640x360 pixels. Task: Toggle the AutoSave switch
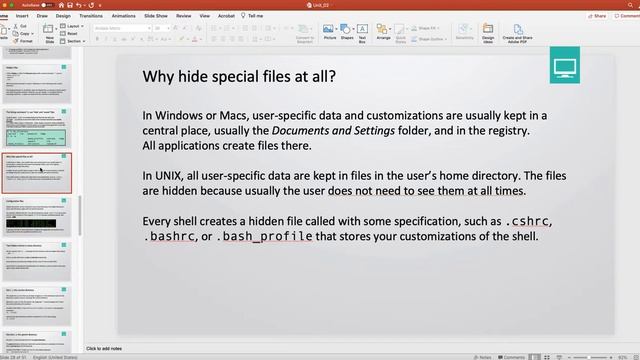click(47, 5)
